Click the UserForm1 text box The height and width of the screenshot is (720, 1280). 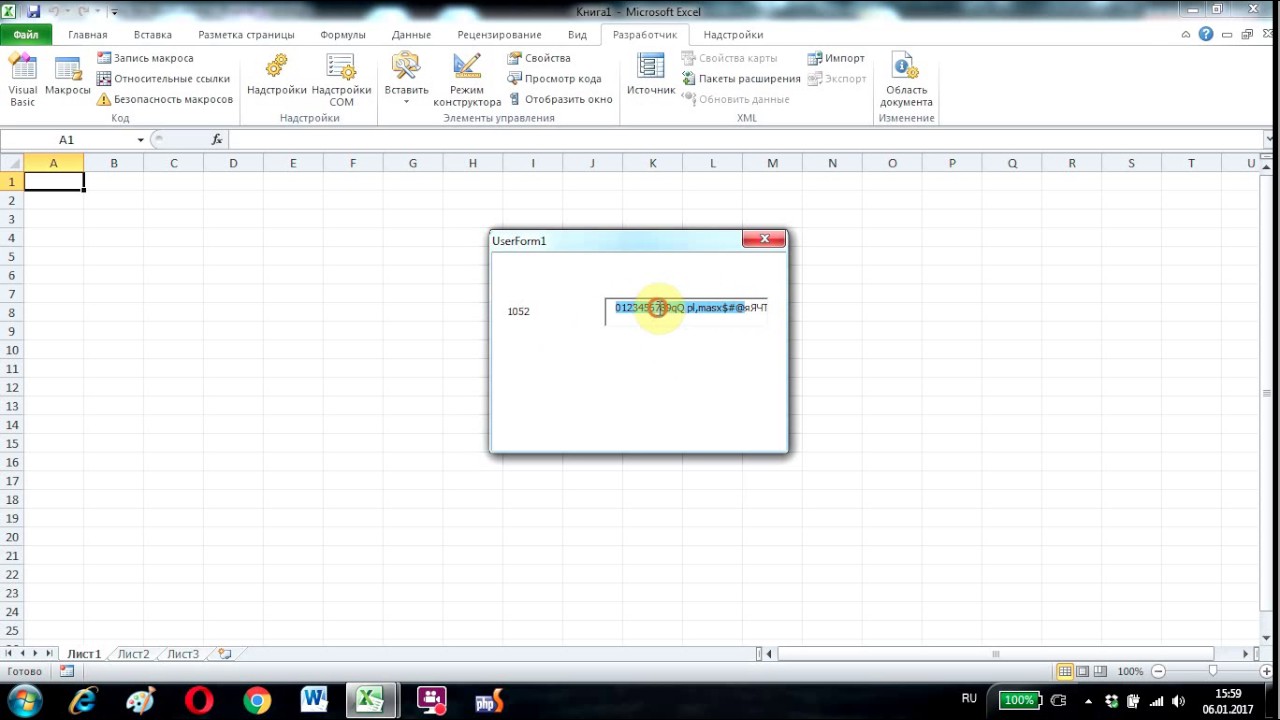(x=686, y=311)
